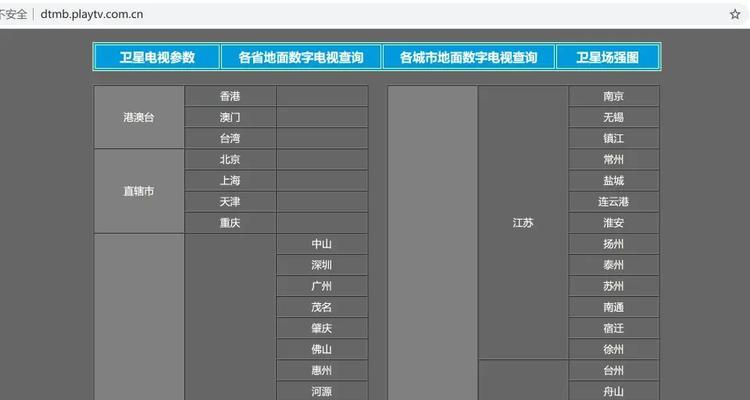Select the 河源 city cell
Image resolution: width=750 pixels, height=400 pixels.
[322, 391]
